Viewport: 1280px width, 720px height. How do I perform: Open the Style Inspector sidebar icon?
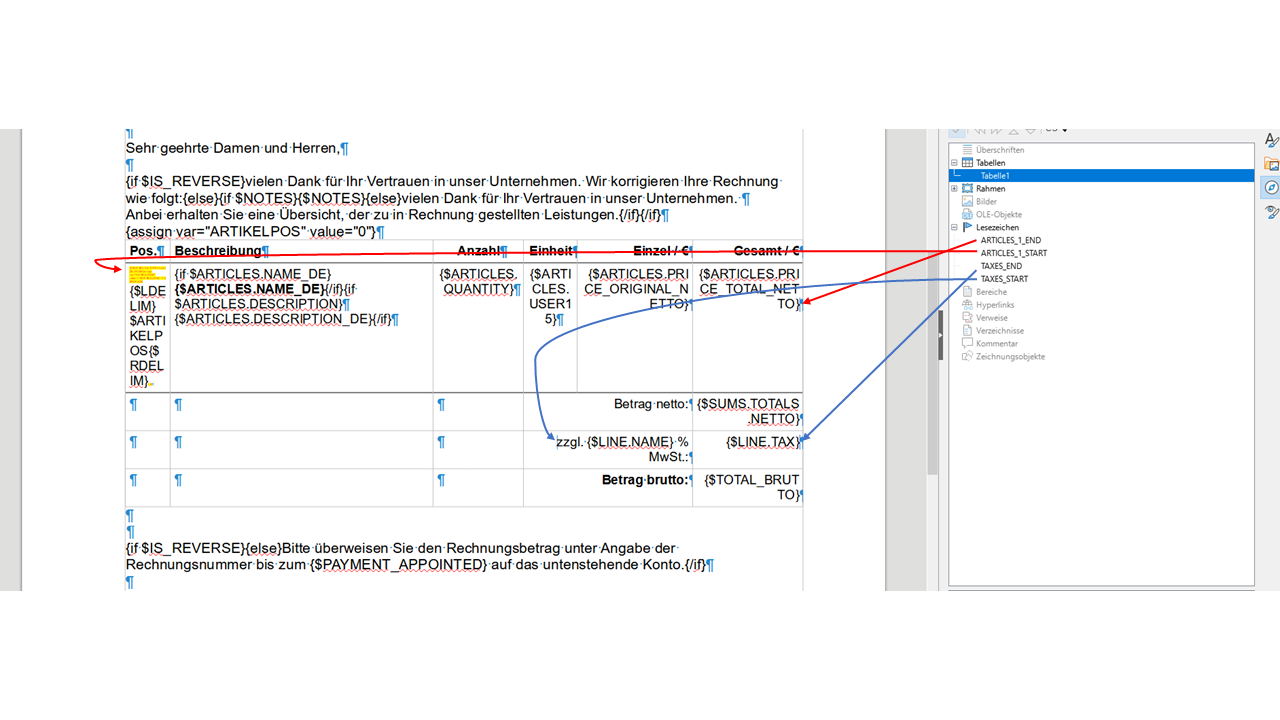(x=1271, y=211)
